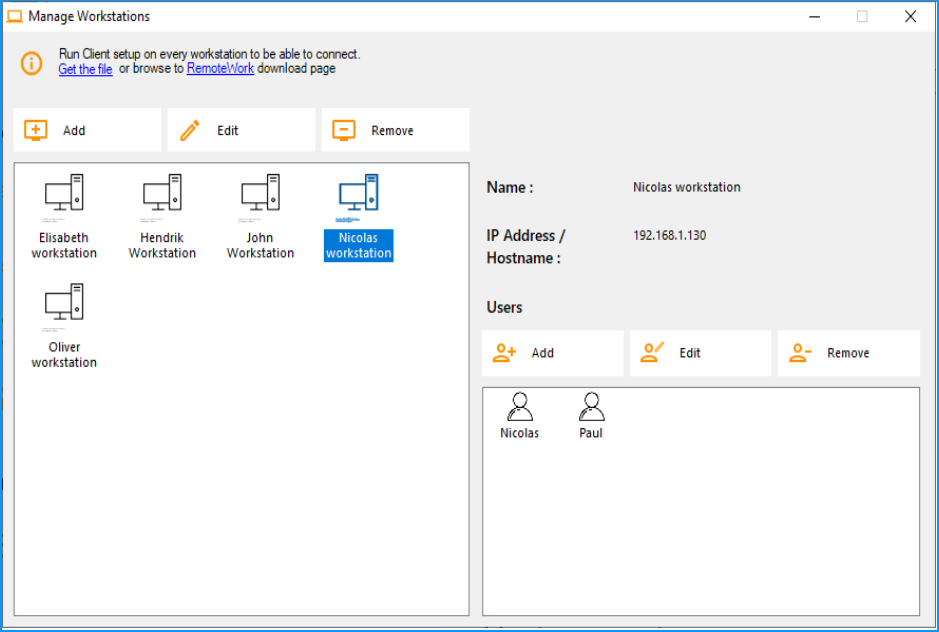939x632 pixels.
Task: Click the orange info icon
Action: tap(32, 63)
